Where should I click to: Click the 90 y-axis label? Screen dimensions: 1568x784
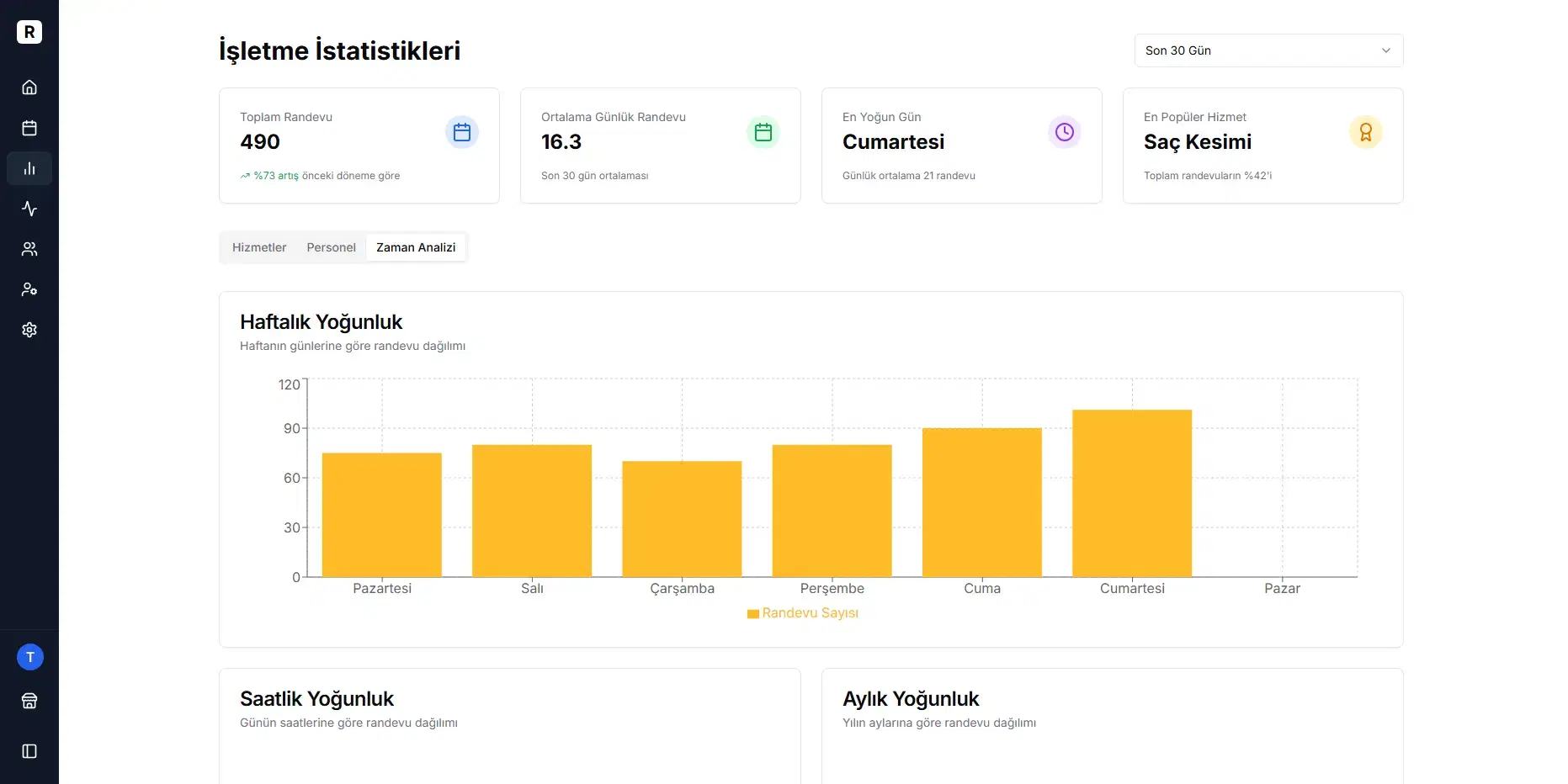tap(291, 428)
